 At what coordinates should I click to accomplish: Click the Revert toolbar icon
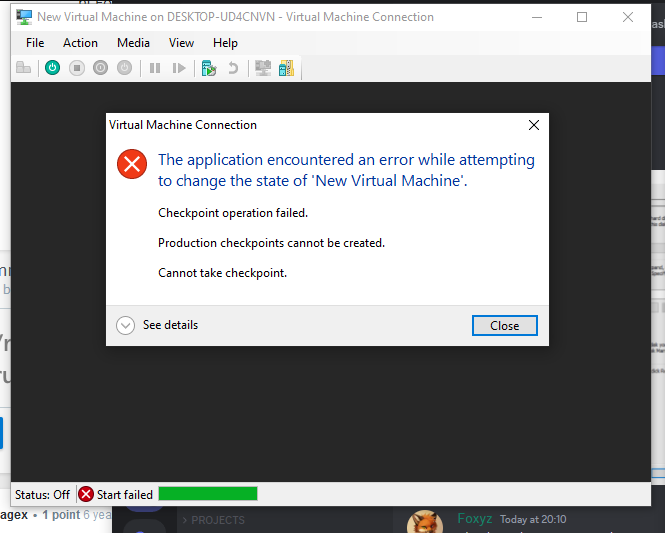233,68
